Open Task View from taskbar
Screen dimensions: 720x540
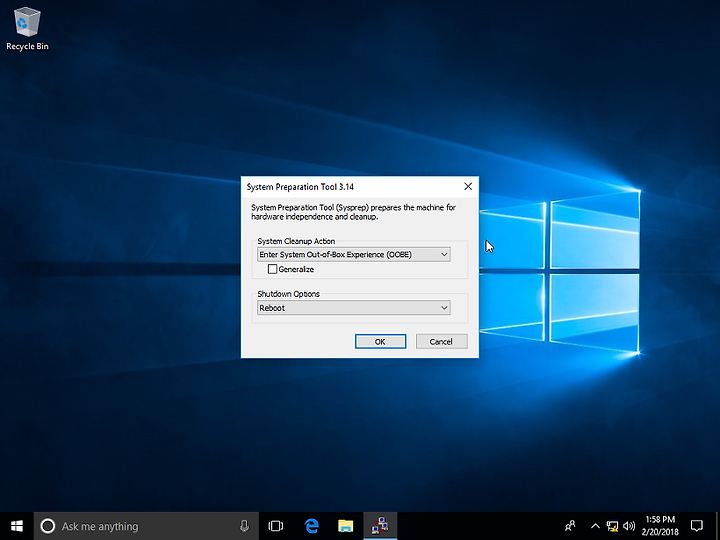pyautogui.click(x=276, y=526)
